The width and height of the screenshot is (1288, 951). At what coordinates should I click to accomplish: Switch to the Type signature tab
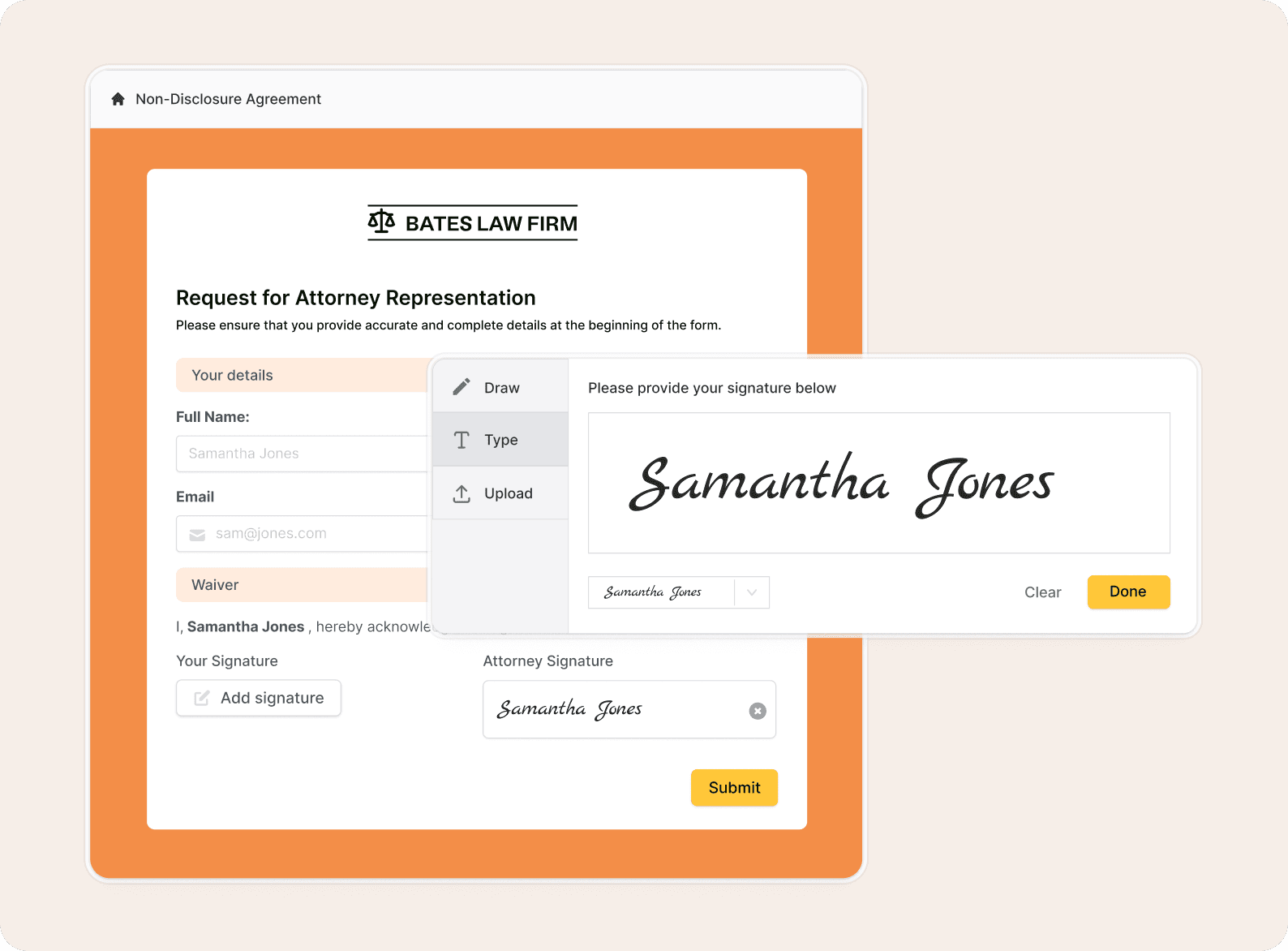[500, 439]
